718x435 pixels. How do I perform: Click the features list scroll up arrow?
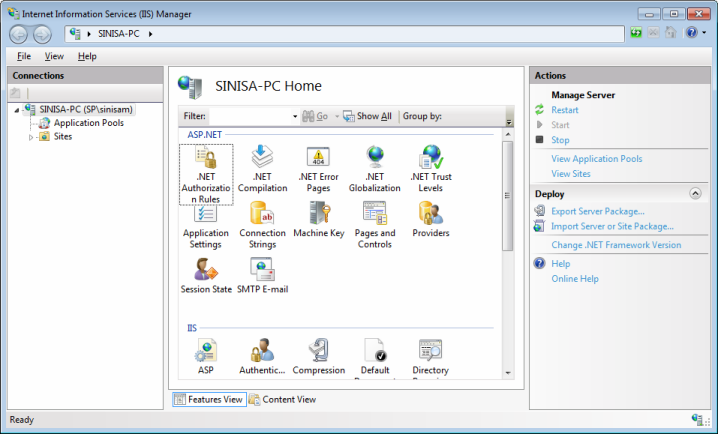508,135
